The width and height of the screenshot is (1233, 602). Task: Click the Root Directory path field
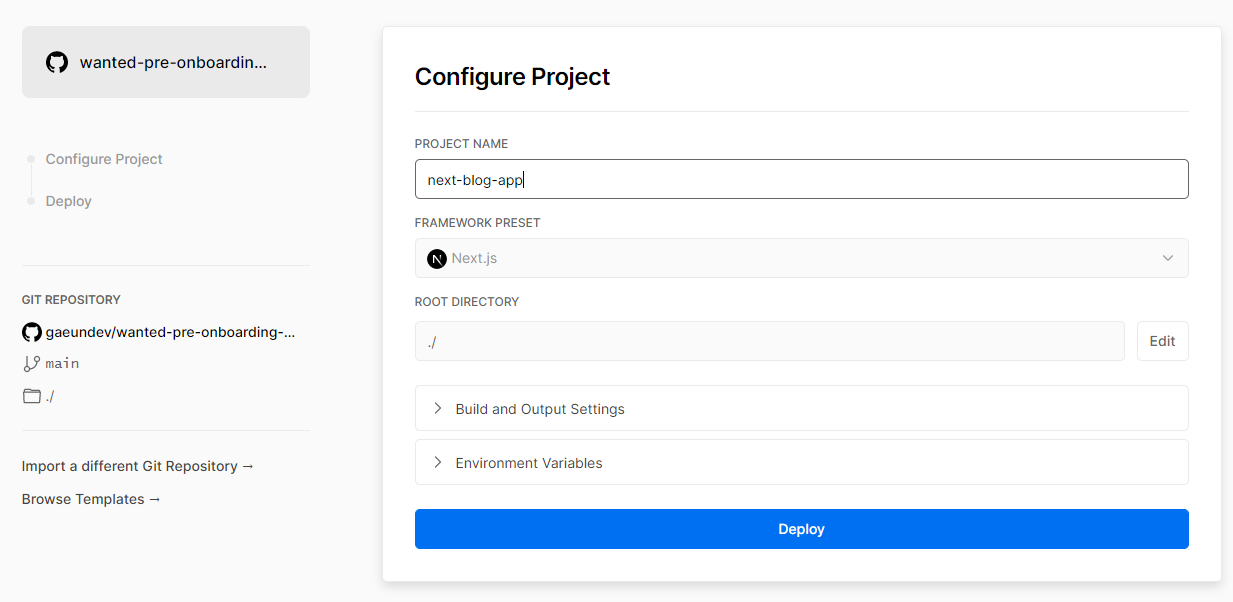(x=769, y=341)
